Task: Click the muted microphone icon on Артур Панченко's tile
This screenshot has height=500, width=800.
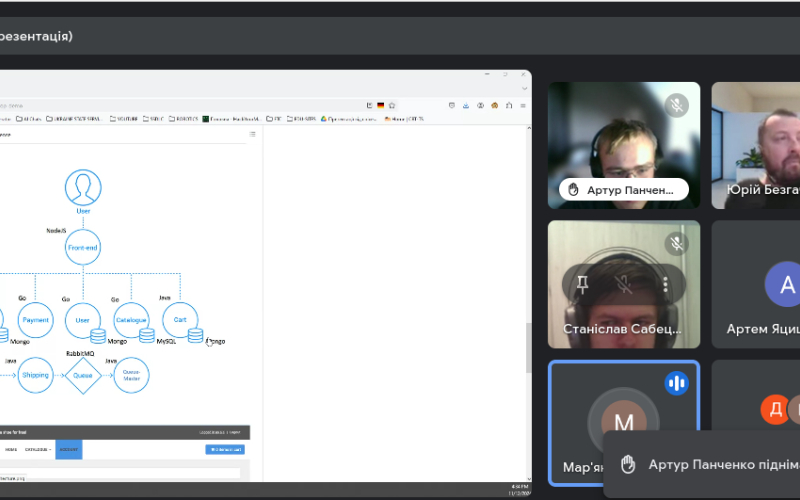Action: coord(677,106)
